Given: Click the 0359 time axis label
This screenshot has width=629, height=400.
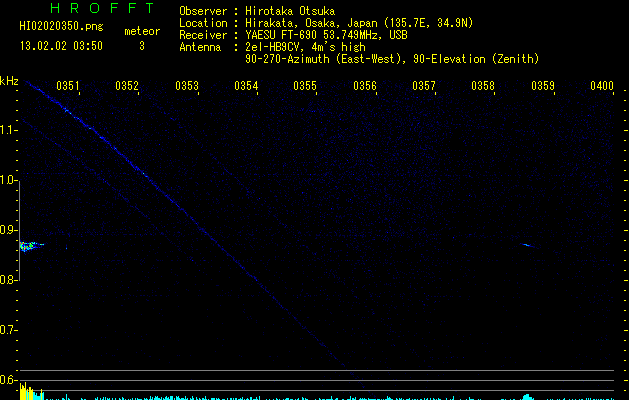Looking at the screenshot, I should [x=543, y=86].
